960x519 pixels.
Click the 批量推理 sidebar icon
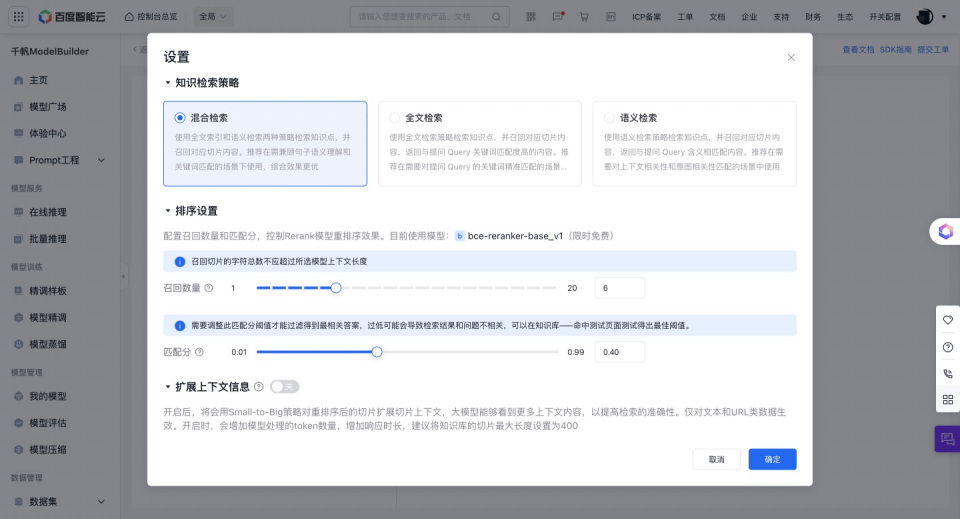click(x=18, y=239)
